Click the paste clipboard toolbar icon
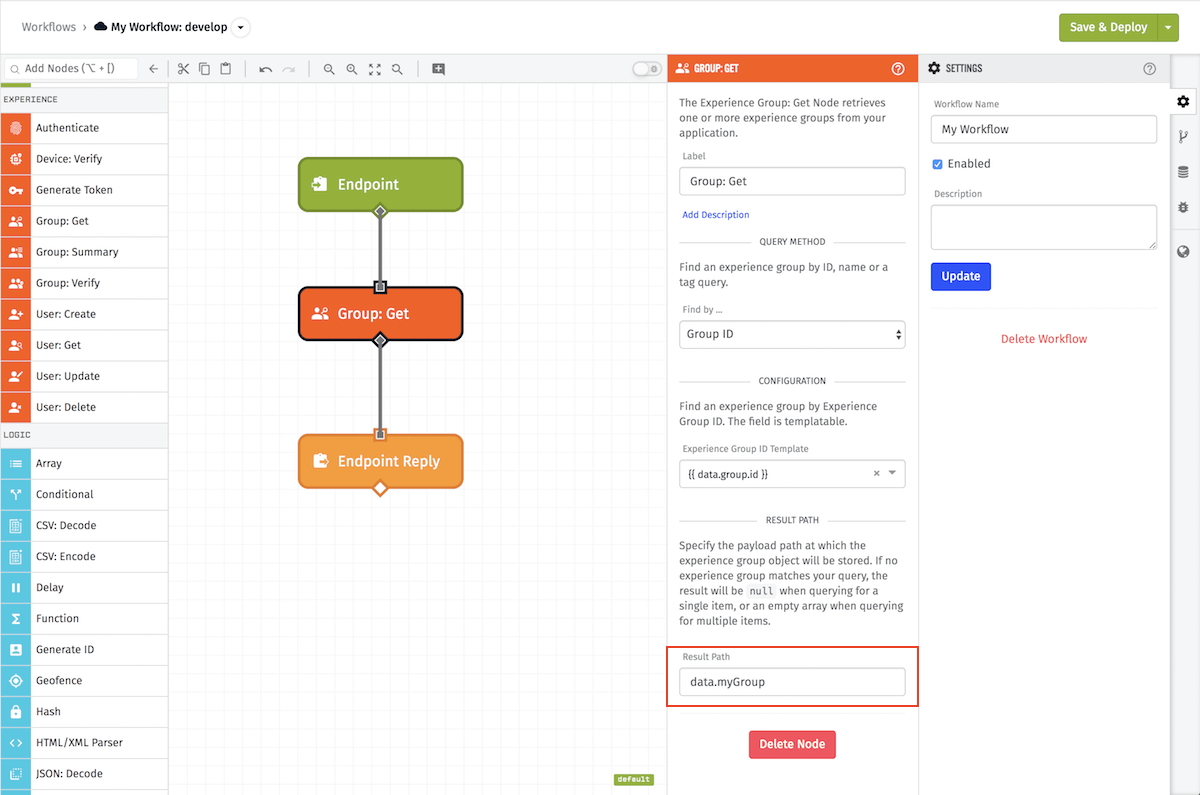The image size is (1200, 795). (226, 69)
